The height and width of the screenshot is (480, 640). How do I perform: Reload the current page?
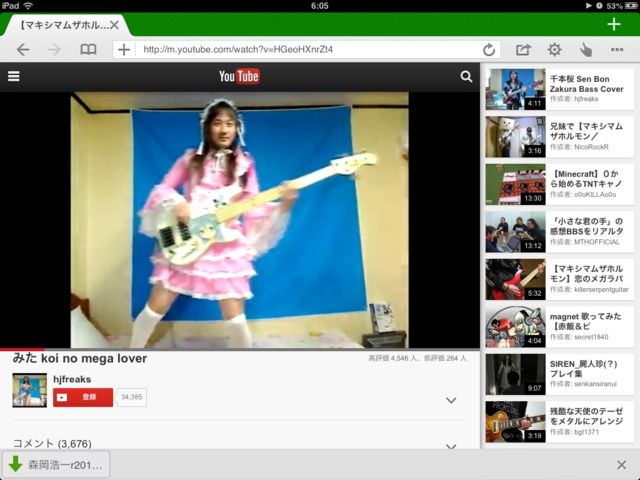click(488, 49)
